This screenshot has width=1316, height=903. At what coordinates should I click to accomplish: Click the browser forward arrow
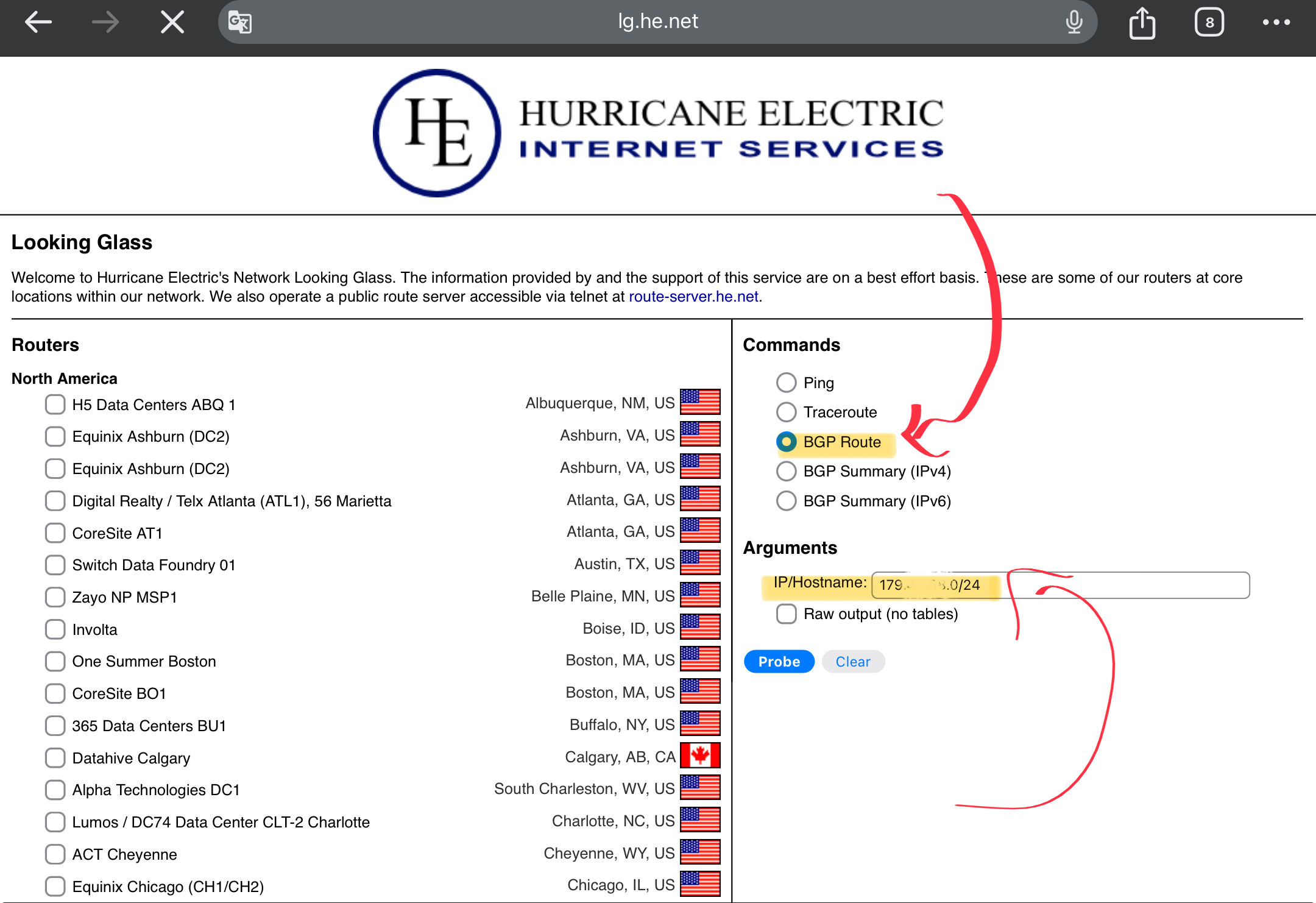pos(105,23)
